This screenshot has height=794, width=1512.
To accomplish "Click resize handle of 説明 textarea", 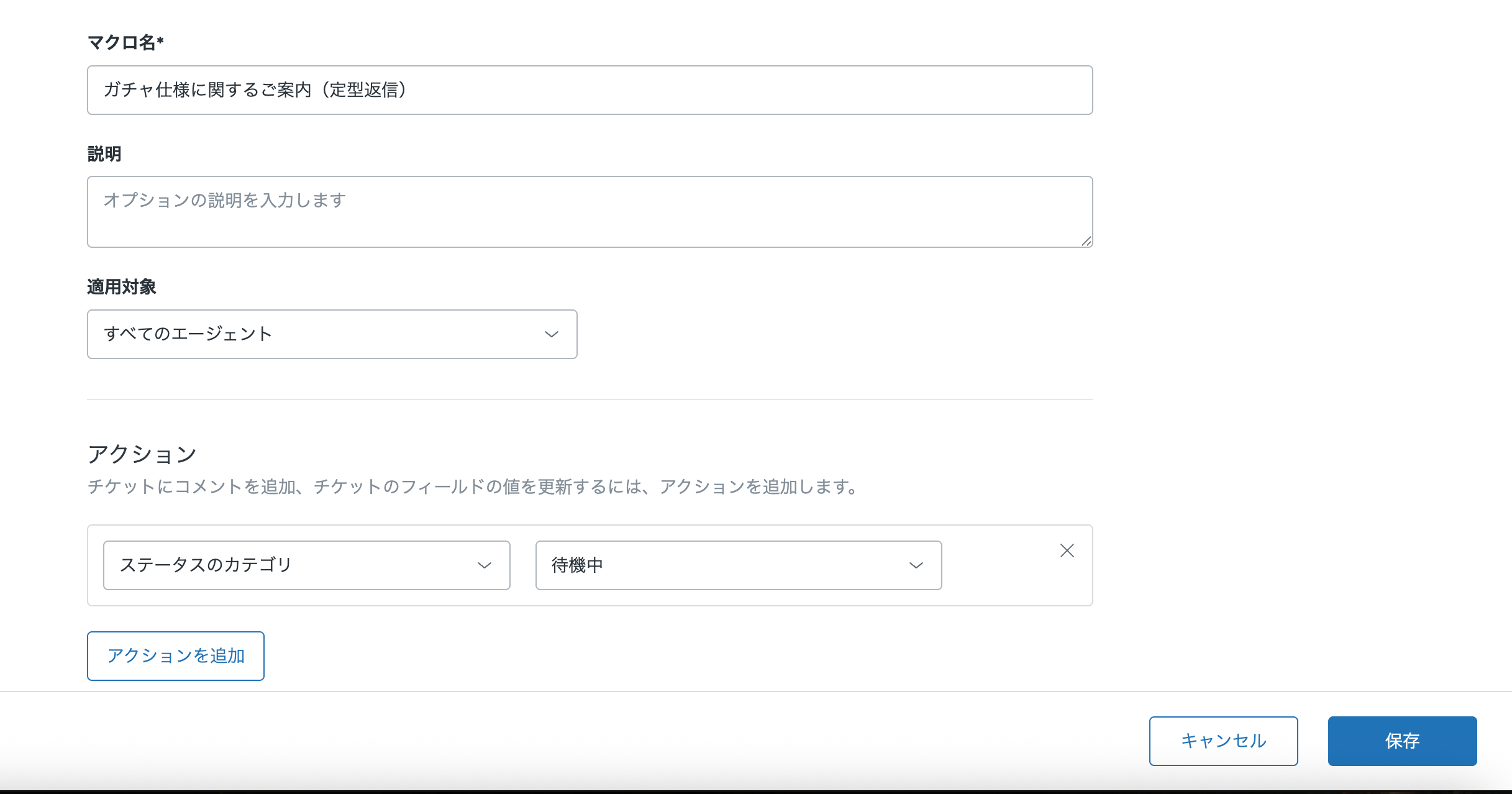I will (x=1086, y=241).
